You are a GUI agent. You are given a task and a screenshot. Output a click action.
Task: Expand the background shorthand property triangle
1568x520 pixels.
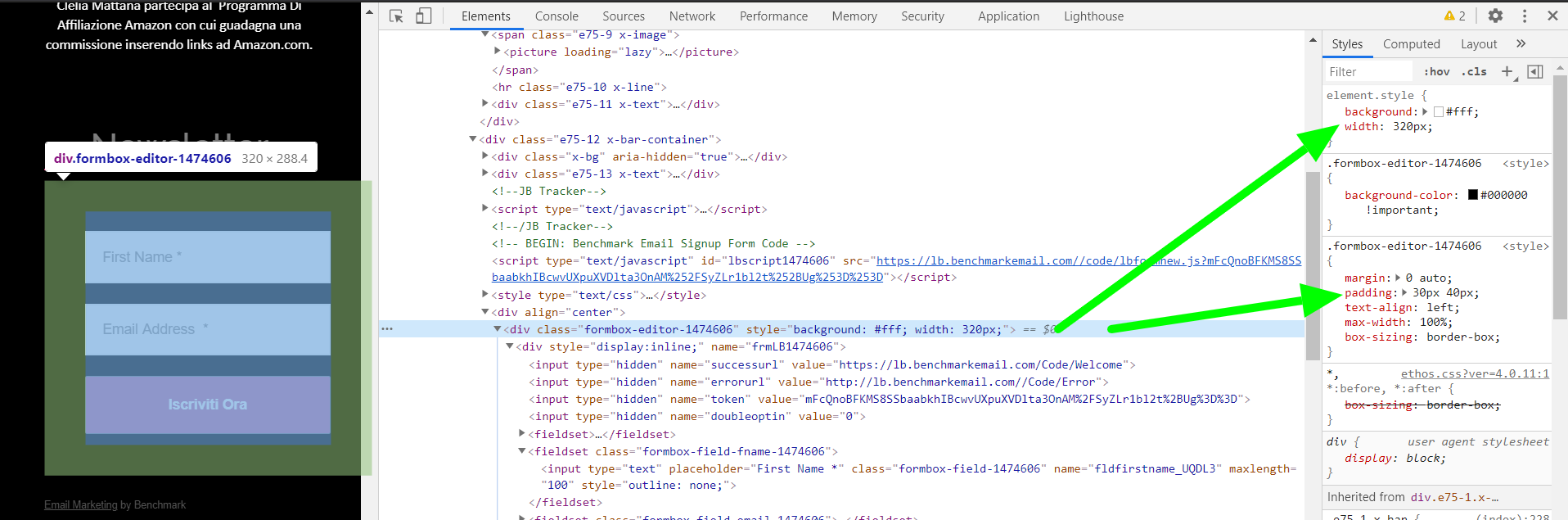coord(1425,111)
